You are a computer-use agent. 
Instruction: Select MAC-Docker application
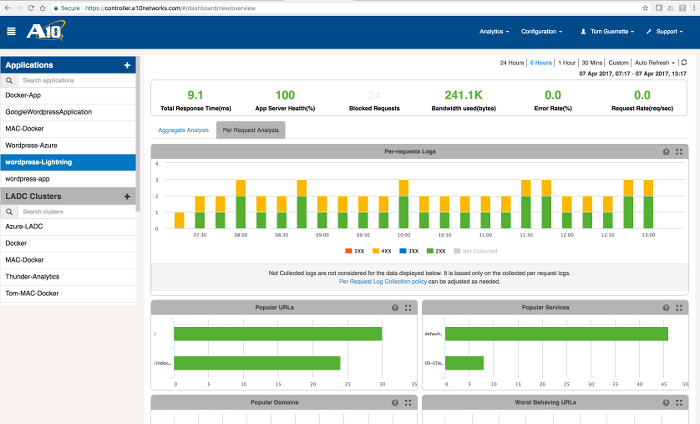68,129
